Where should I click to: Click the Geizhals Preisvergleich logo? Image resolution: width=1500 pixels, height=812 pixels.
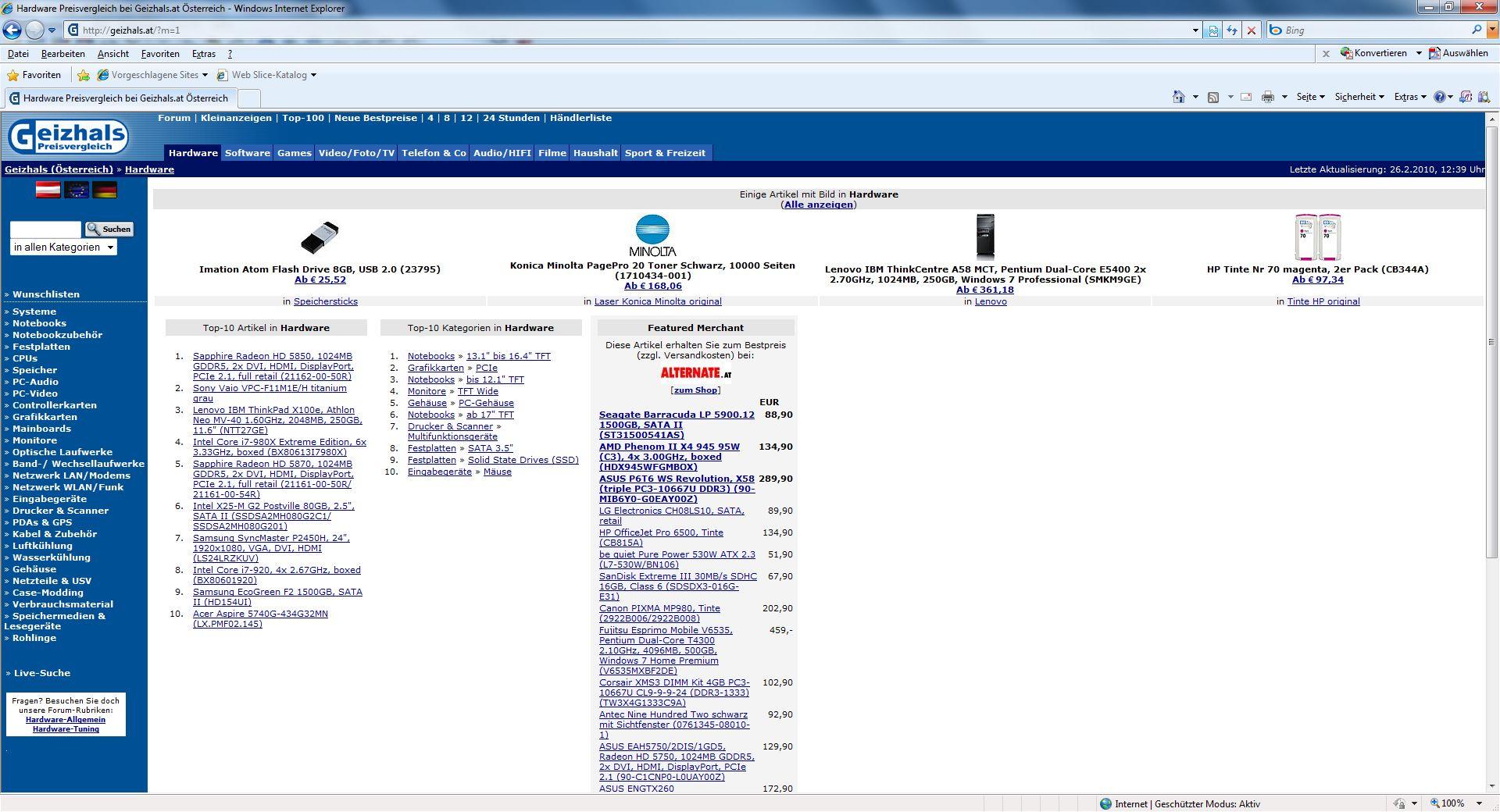click(x=68, y=137)
